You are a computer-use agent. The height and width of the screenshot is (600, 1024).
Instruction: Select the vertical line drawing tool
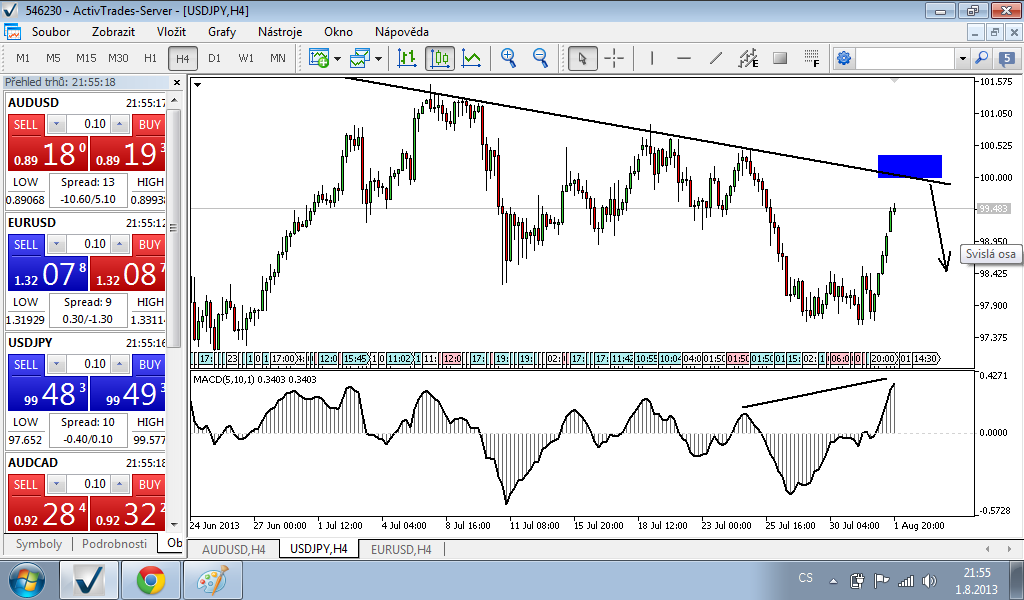[x=652, y=58]
